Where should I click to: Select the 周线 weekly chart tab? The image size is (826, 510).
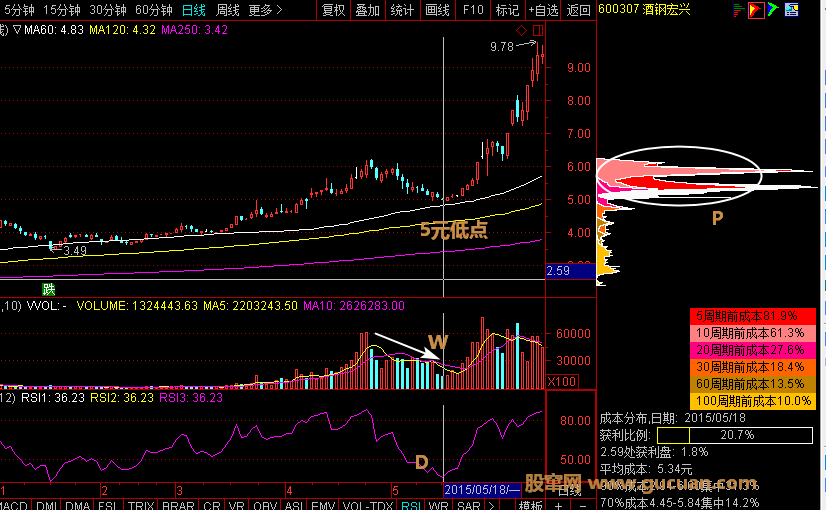tap(228, 10)
